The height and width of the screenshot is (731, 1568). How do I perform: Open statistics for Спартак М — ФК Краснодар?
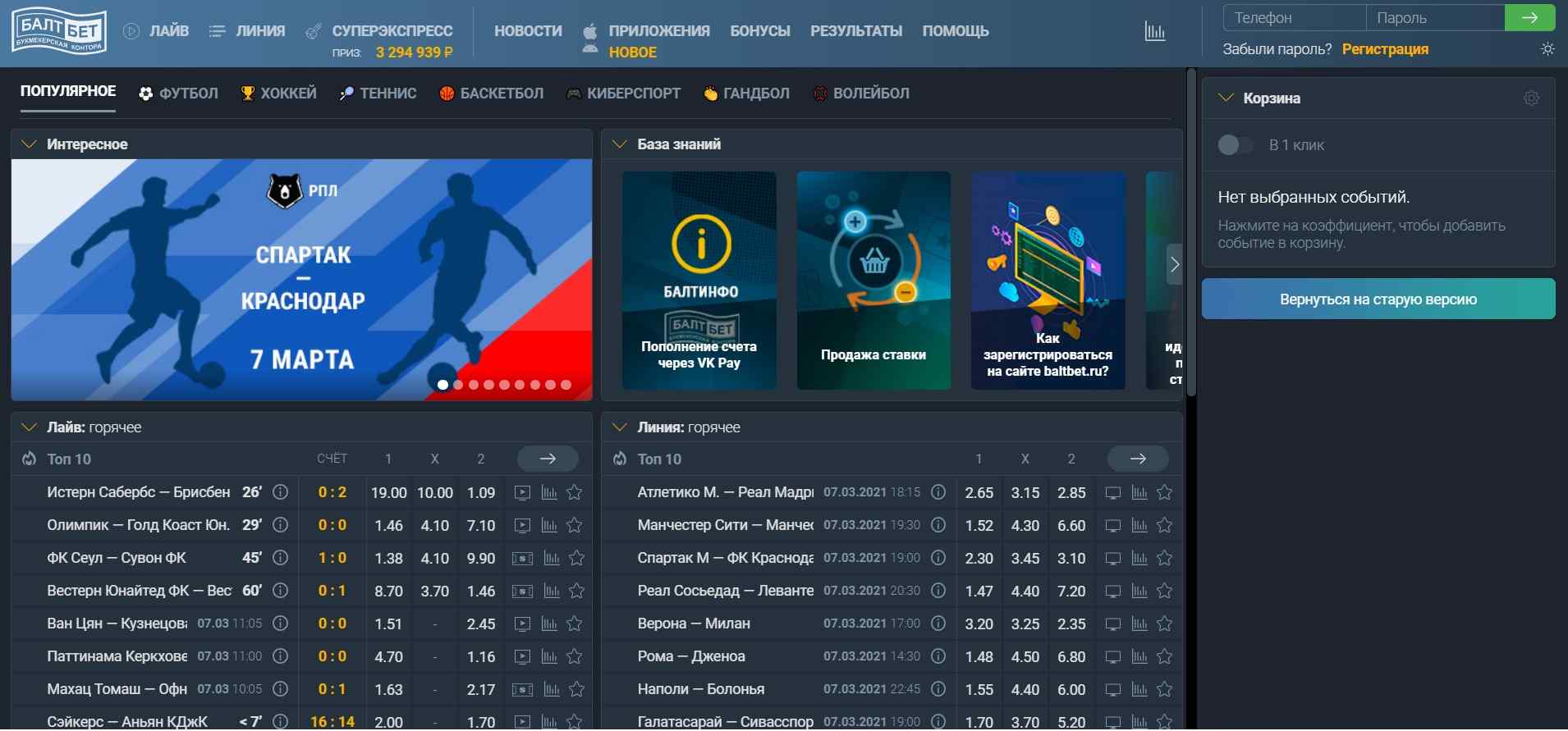pyautogui.click(x=1139, y=559)
